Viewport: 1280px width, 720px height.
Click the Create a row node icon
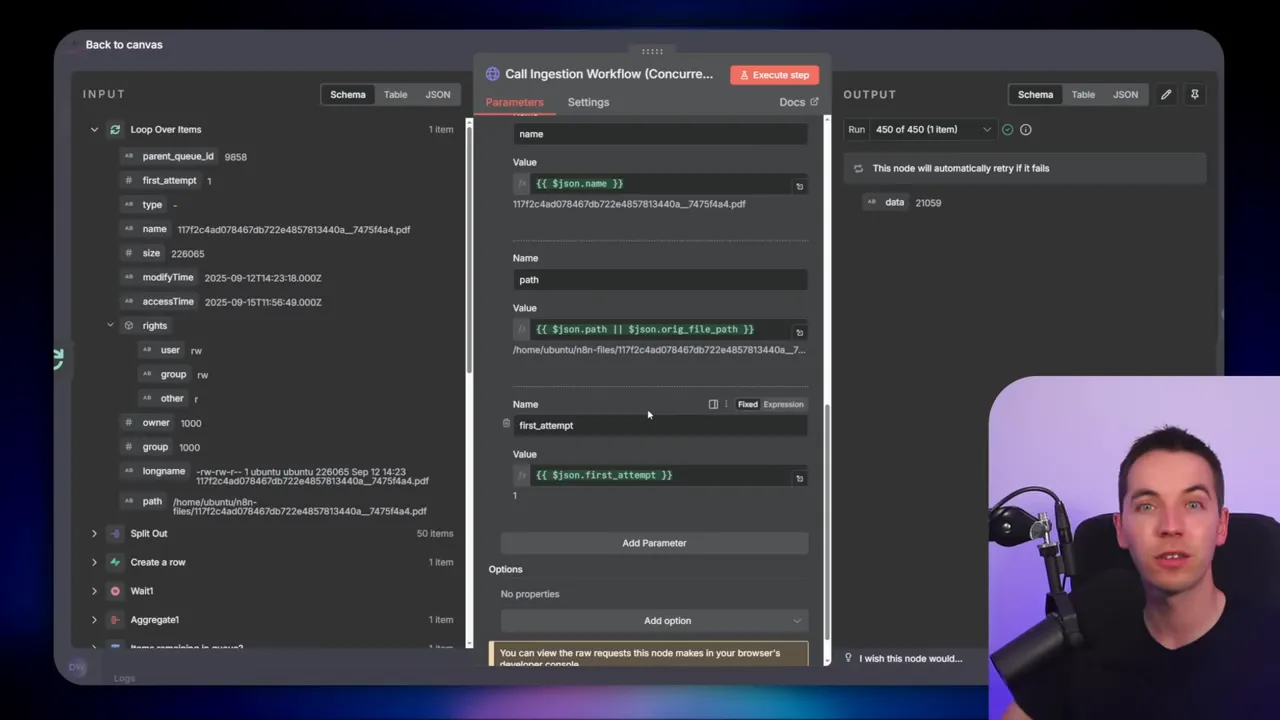coord(115,562)
